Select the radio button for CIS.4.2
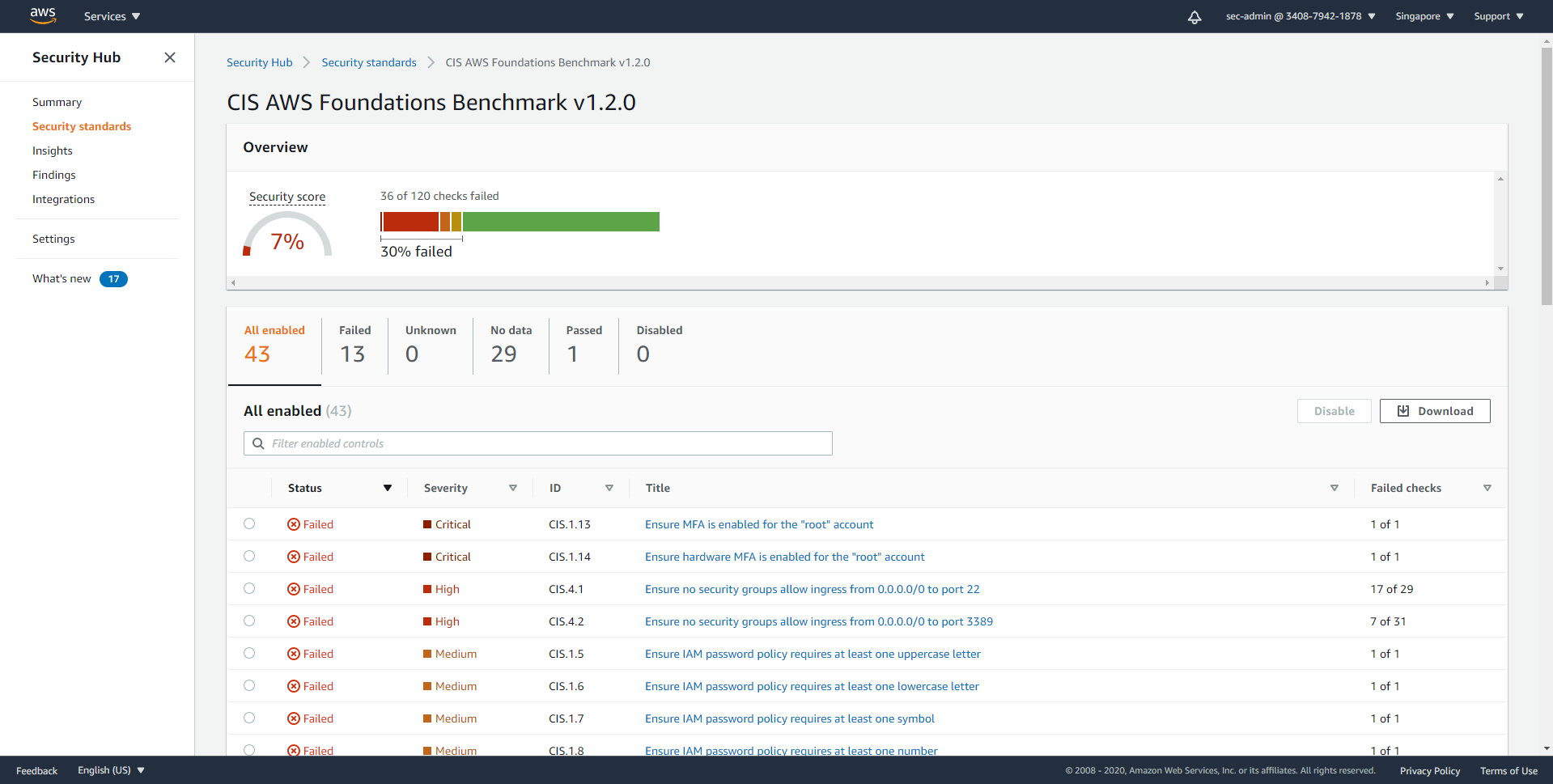This screenshot has height=784, width=1553. (249, 621)
